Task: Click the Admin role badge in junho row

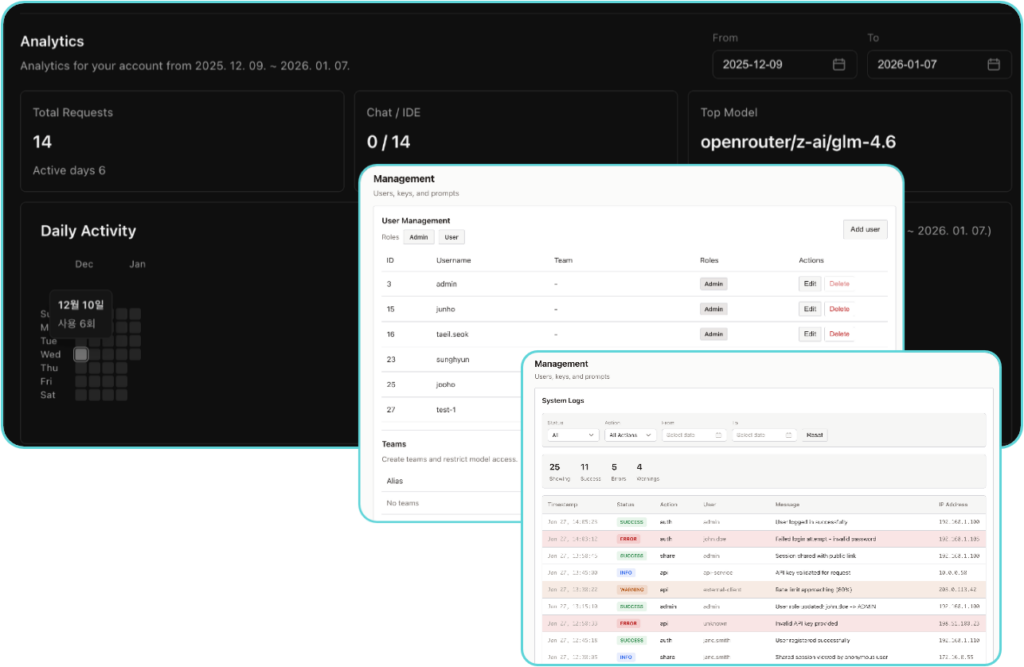Action: pyautogui.click(x=713, y=309)
